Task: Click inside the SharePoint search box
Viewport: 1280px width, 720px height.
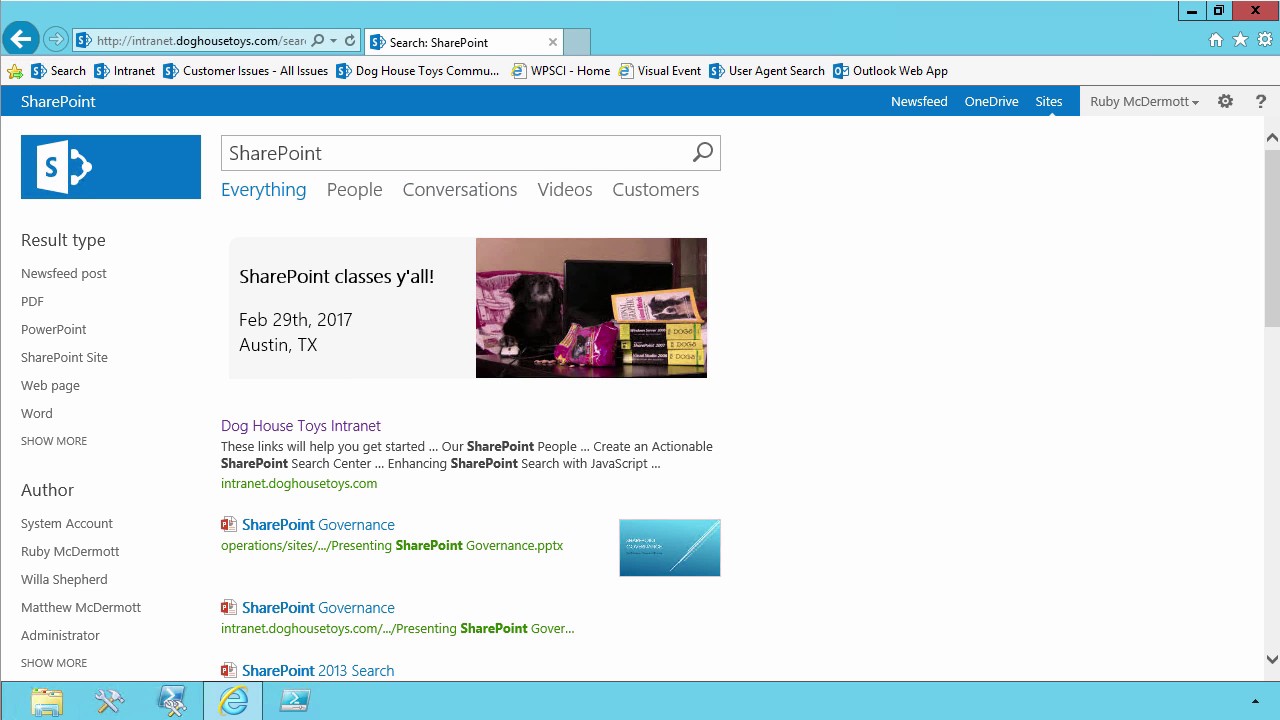Action: point(455,153)
